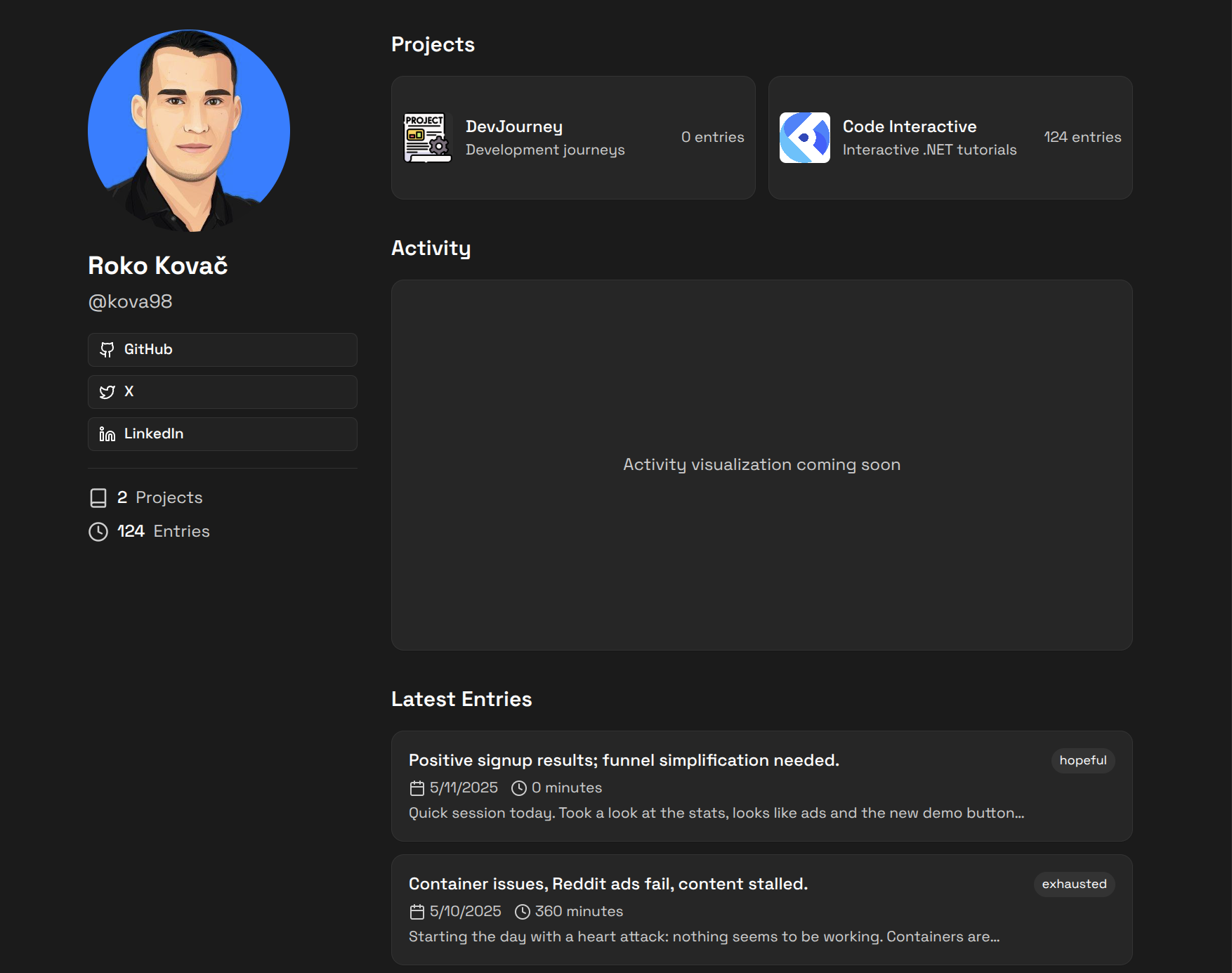1232x973 pixels.
Task: Click calendar icon next to 5/10/2025
Action: [x=417, y=912]
